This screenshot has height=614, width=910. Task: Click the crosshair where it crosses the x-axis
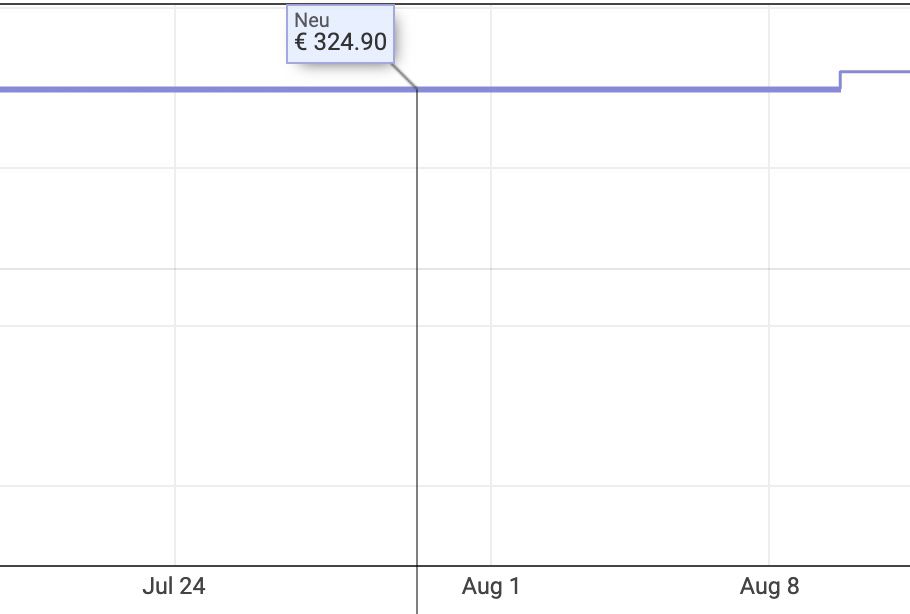(x=417, y=566)
